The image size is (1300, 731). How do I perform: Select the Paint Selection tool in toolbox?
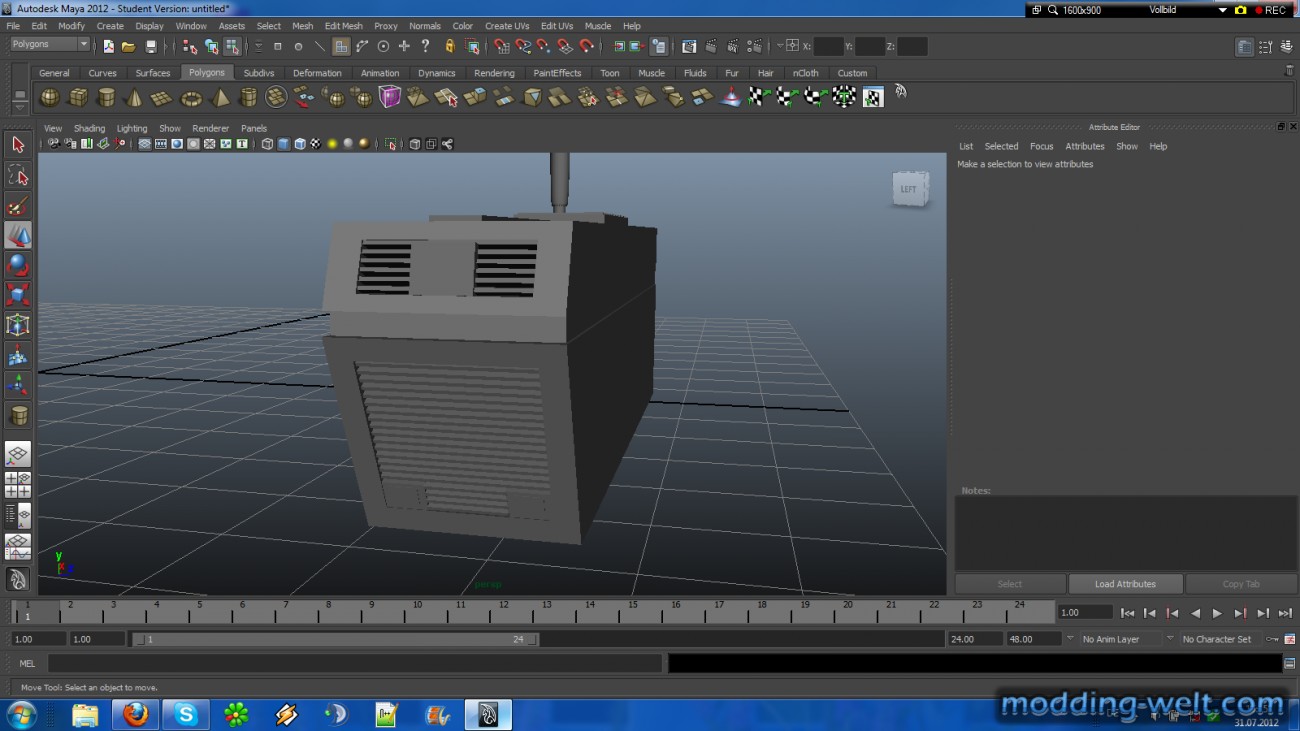[x=18, y=205]
